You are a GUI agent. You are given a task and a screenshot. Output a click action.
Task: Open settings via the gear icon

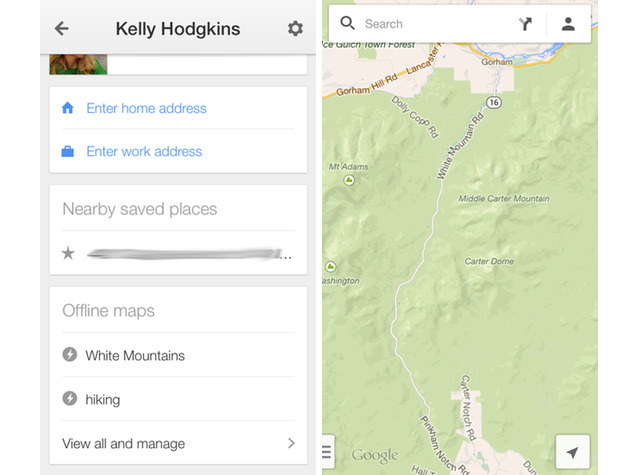click(295, 29)
